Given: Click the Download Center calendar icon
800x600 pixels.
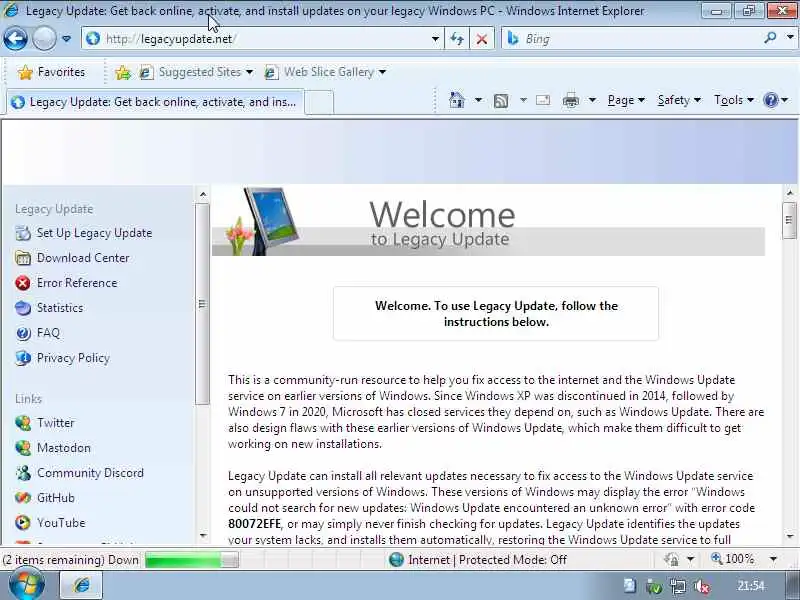Looking at the screenshot, I should tap(23, 258).
